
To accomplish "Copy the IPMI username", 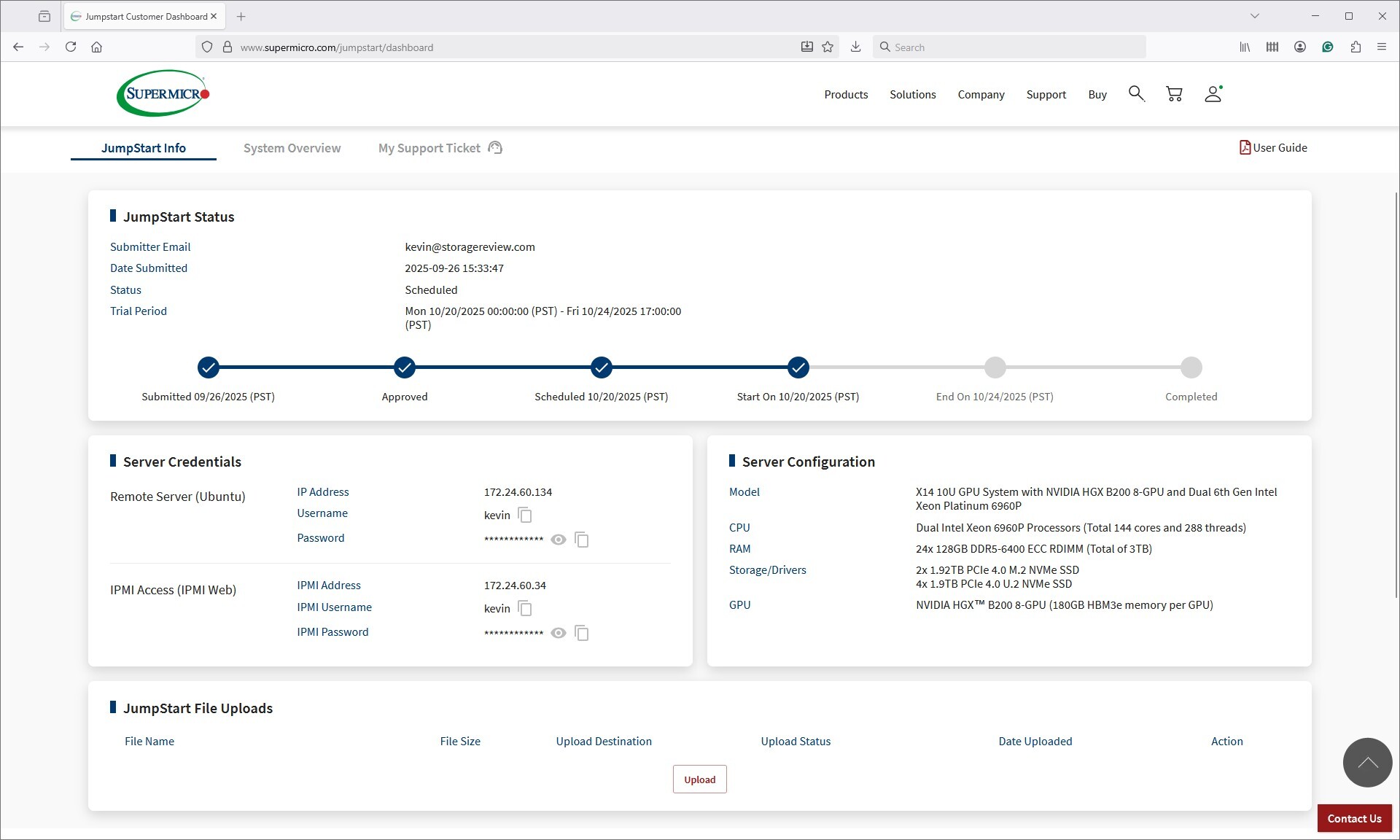I will (525, 609).
